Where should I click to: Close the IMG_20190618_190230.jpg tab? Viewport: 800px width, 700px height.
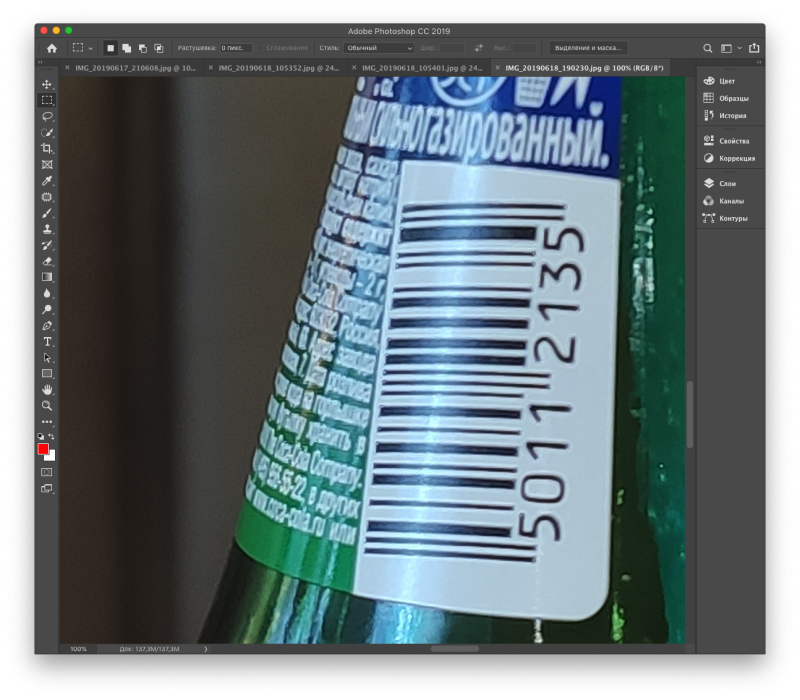click(497, 68)
